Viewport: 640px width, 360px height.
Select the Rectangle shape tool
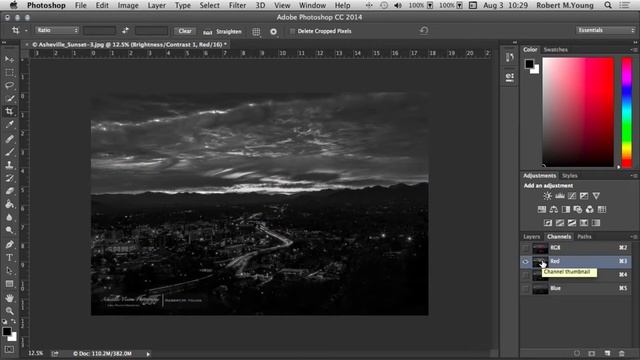9,284
